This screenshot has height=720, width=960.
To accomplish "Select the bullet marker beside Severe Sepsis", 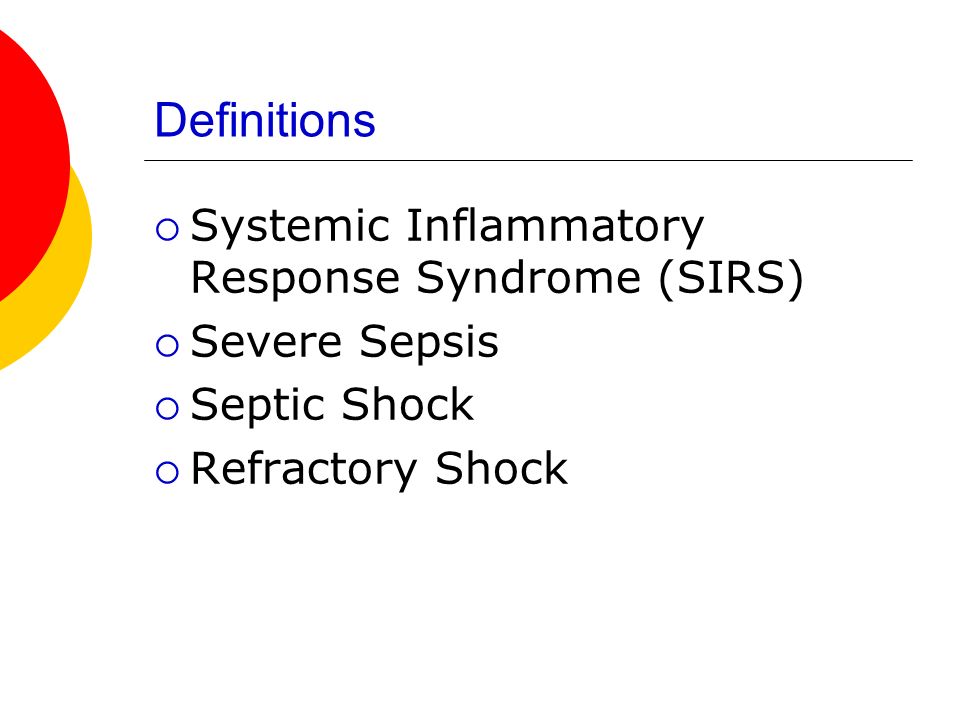I will [167, 345].
